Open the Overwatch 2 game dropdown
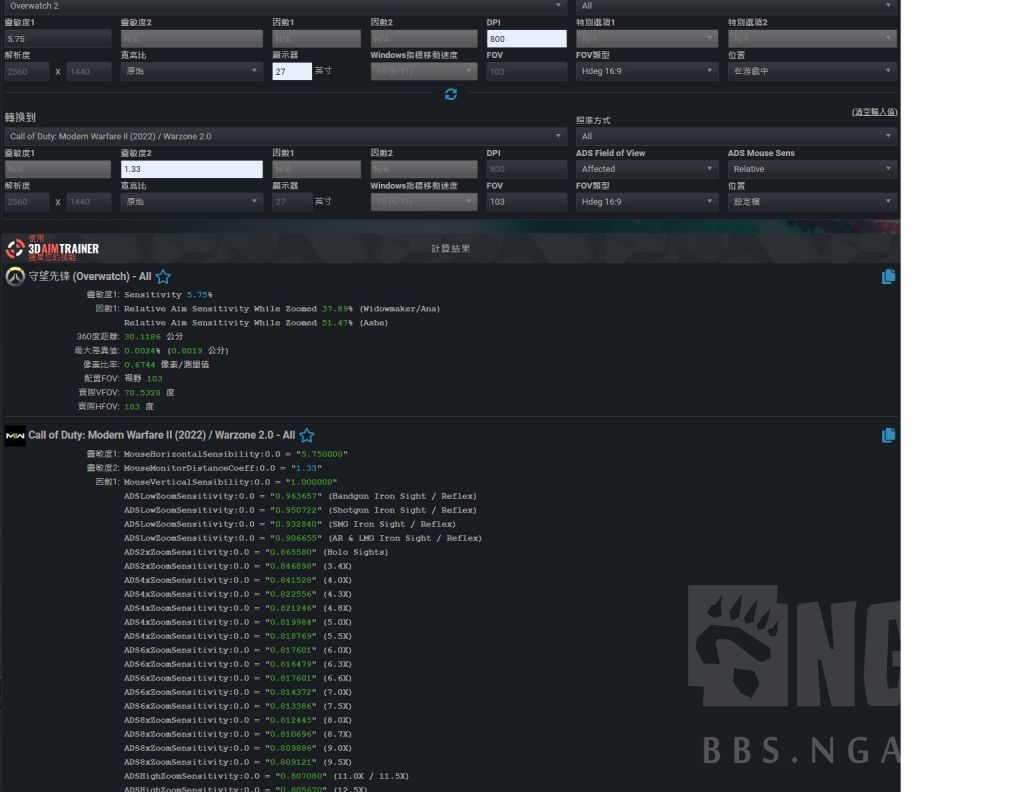 (x=285, y=6)
